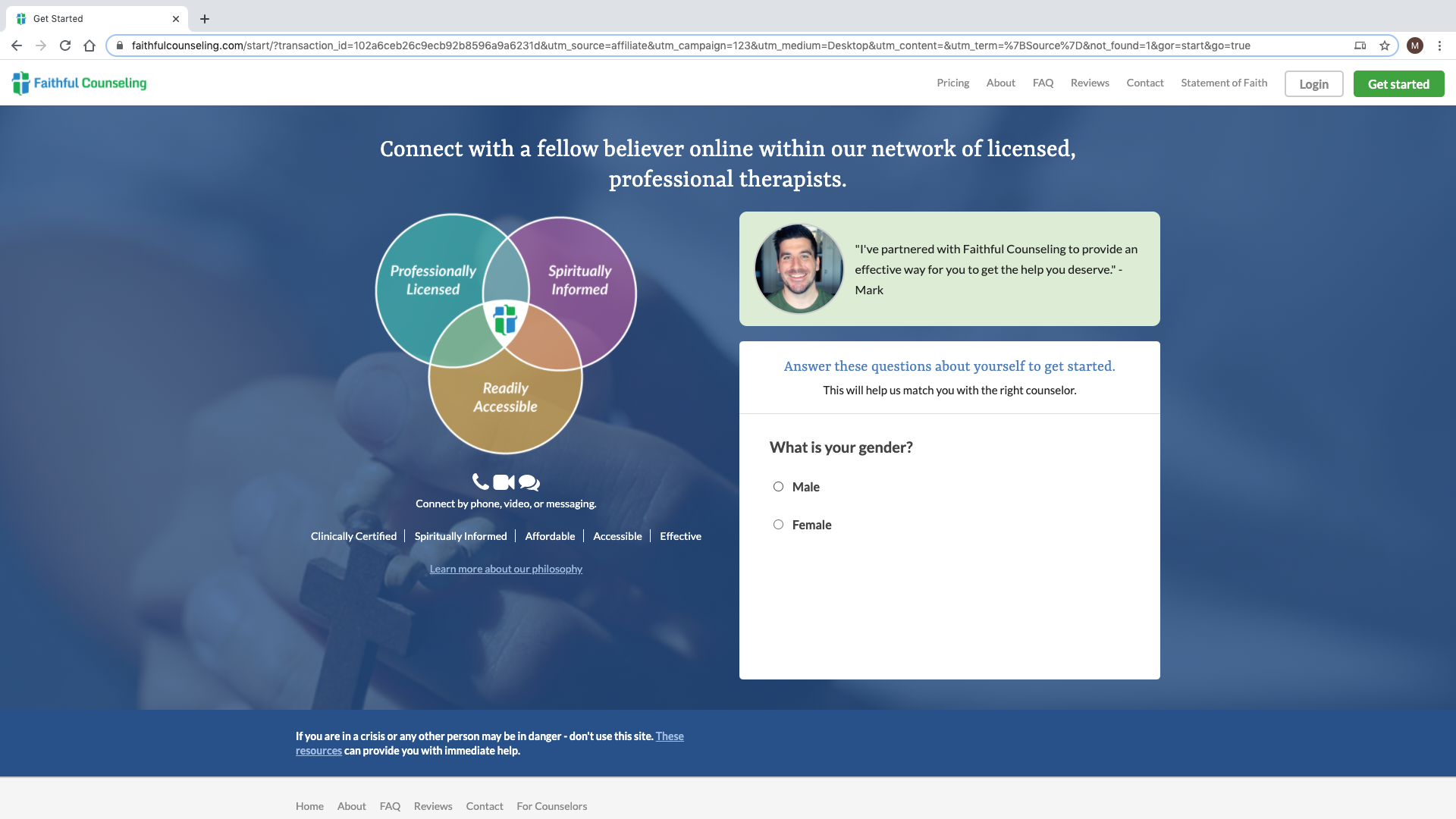Click the 'Effective' text
The height and width of the screenshot is (819, 1456).
(680, 536)
